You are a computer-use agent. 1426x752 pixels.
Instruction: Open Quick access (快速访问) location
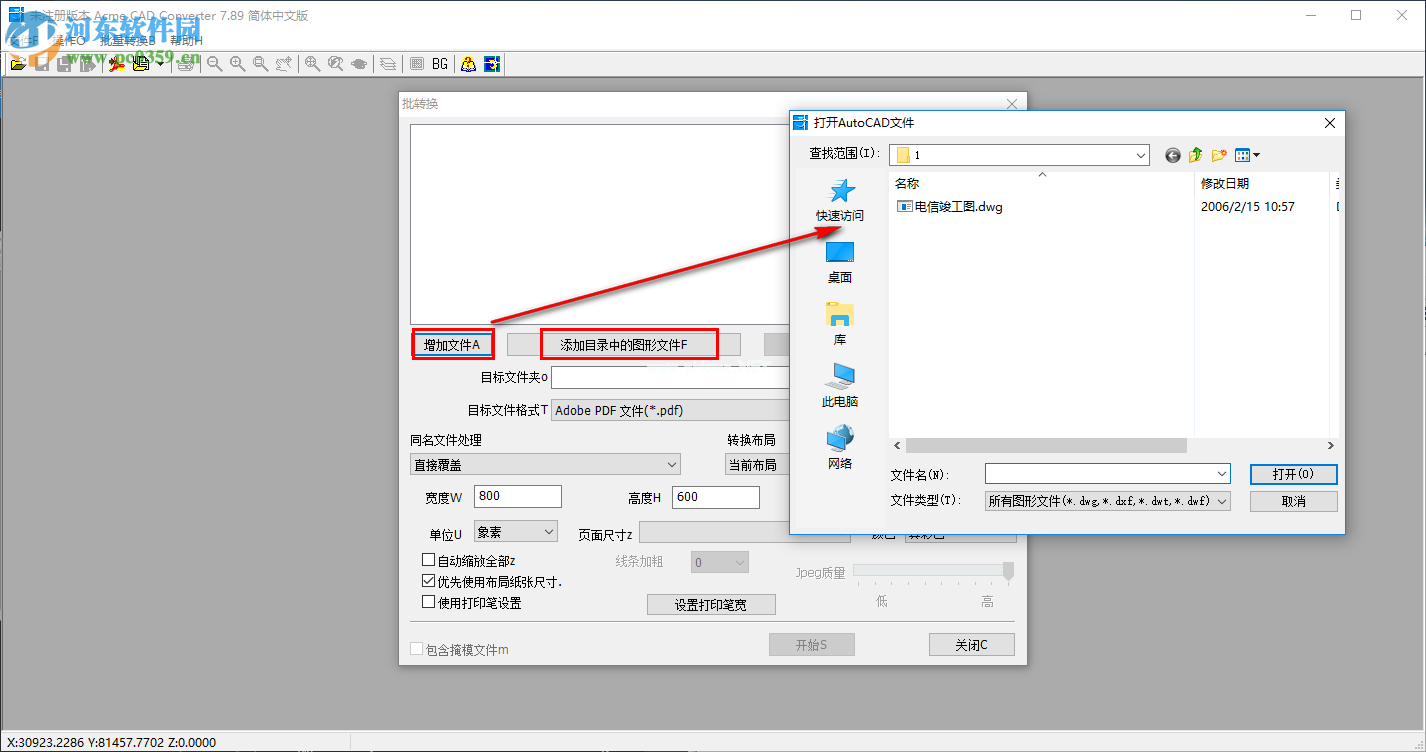point(840,200)
